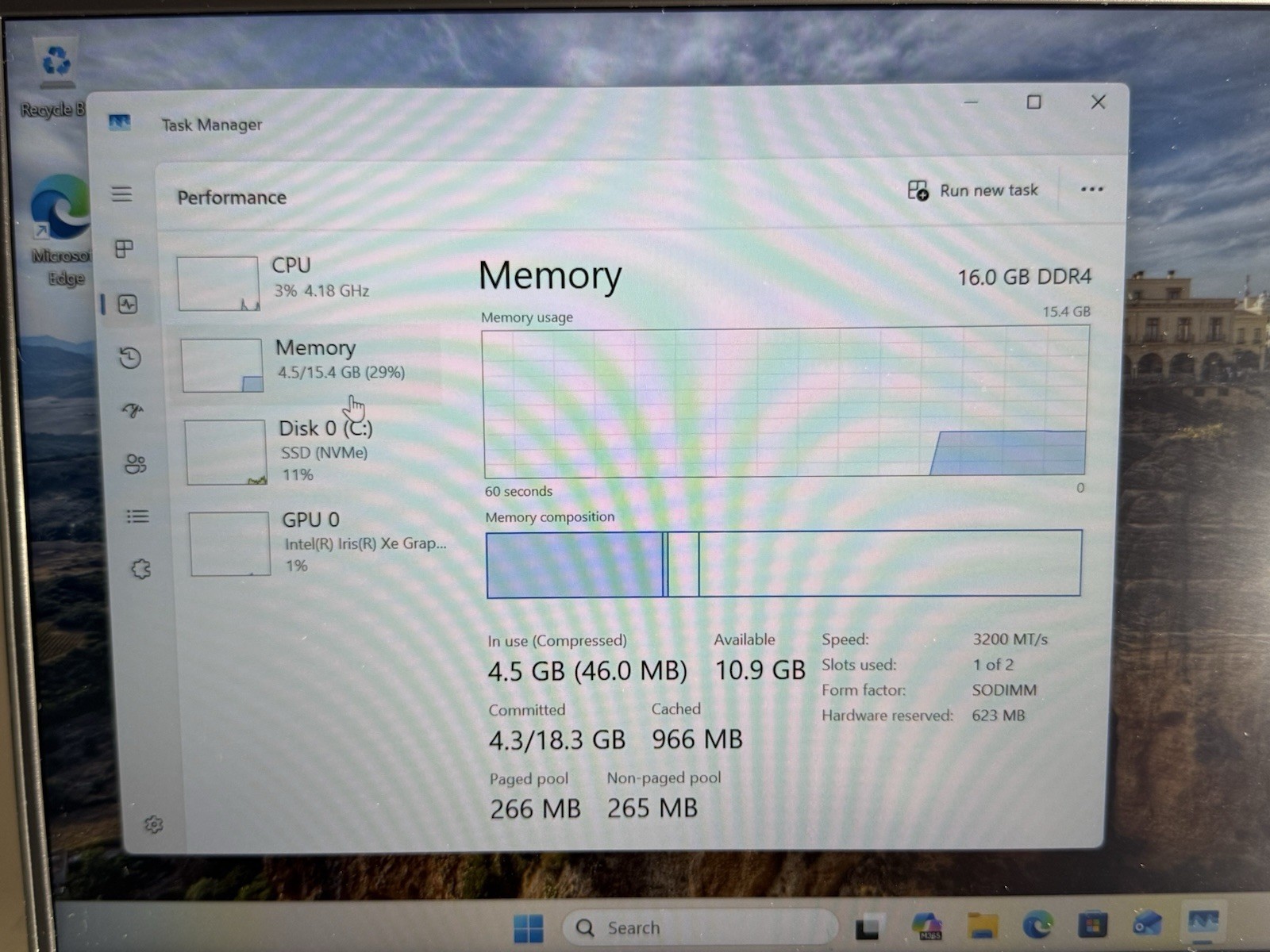
Task: Open Microsoft 365 Copilot from taskbar
Action: [x=927, y=926]
